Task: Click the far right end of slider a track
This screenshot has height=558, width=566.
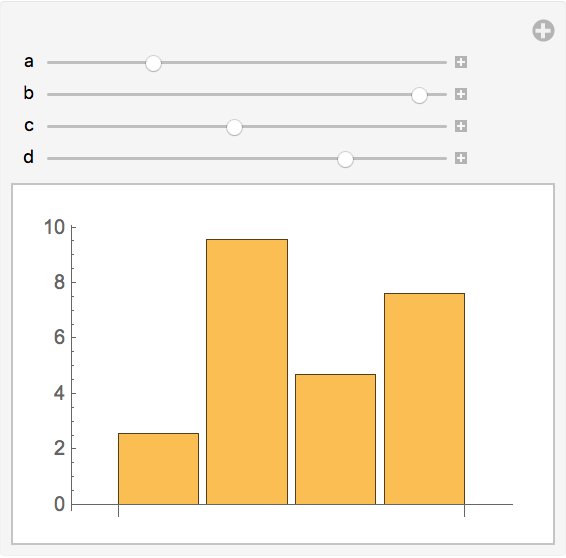Action: pos(445,62)
